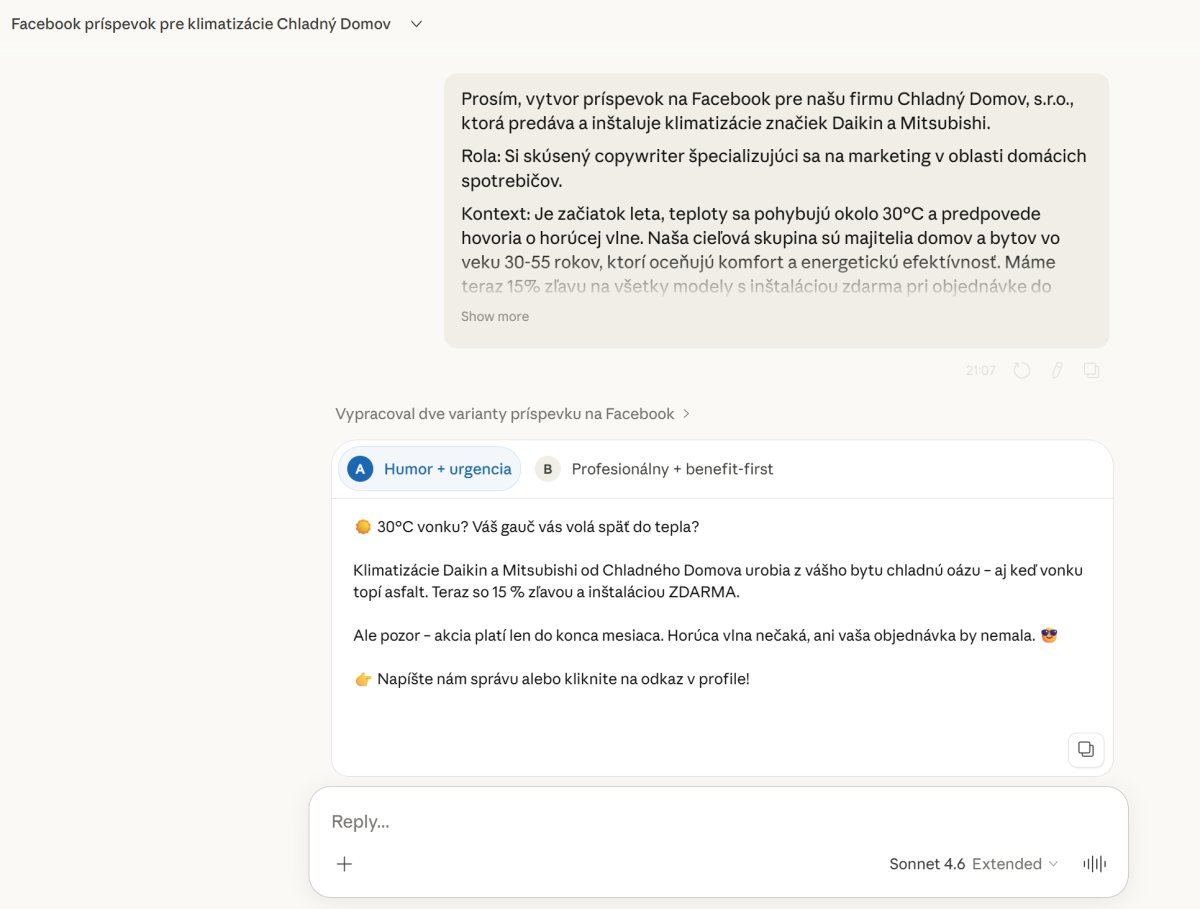Click the 21:07 message timestamp
Screen dimensions: 1200x909
tap(980, 370)
